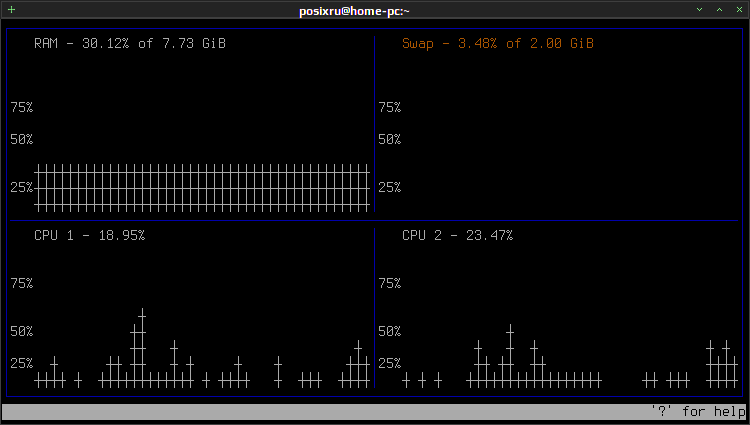Click the 25% label in the CPU 1 graph
Image resolution: width=750 pixels, height=425 pixels.
(x=22, y=363)
